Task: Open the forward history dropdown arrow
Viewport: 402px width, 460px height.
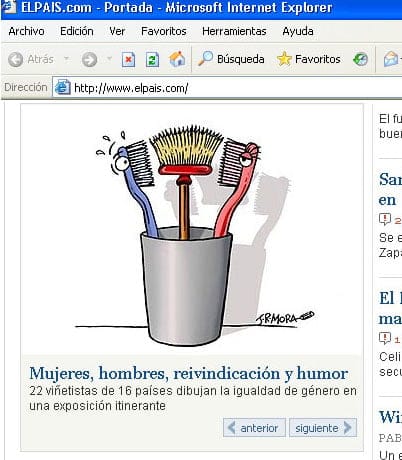Action: [109, 59]
